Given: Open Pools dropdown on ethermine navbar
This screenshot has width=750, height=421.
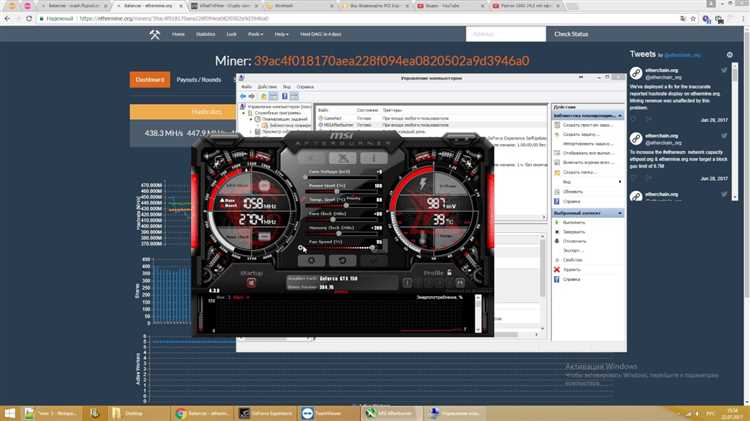Looking at the screenshot, I should 255,34.
